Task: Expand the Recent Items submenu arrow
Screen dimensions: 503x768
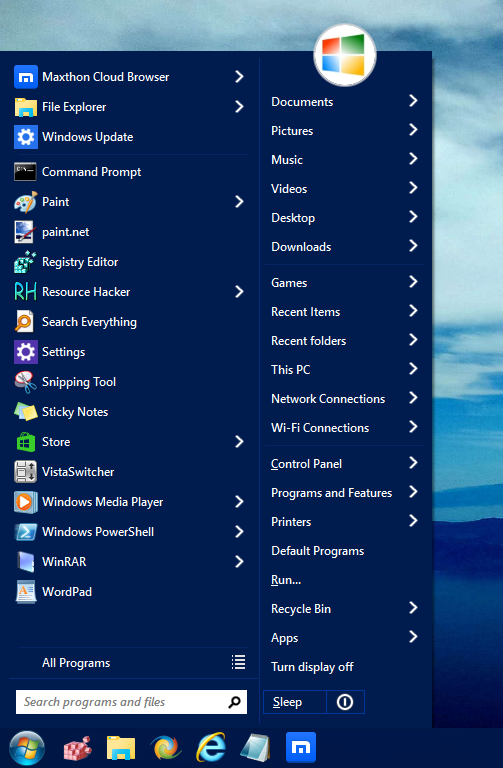Action: pyautogui.click(x=413, y=311)
